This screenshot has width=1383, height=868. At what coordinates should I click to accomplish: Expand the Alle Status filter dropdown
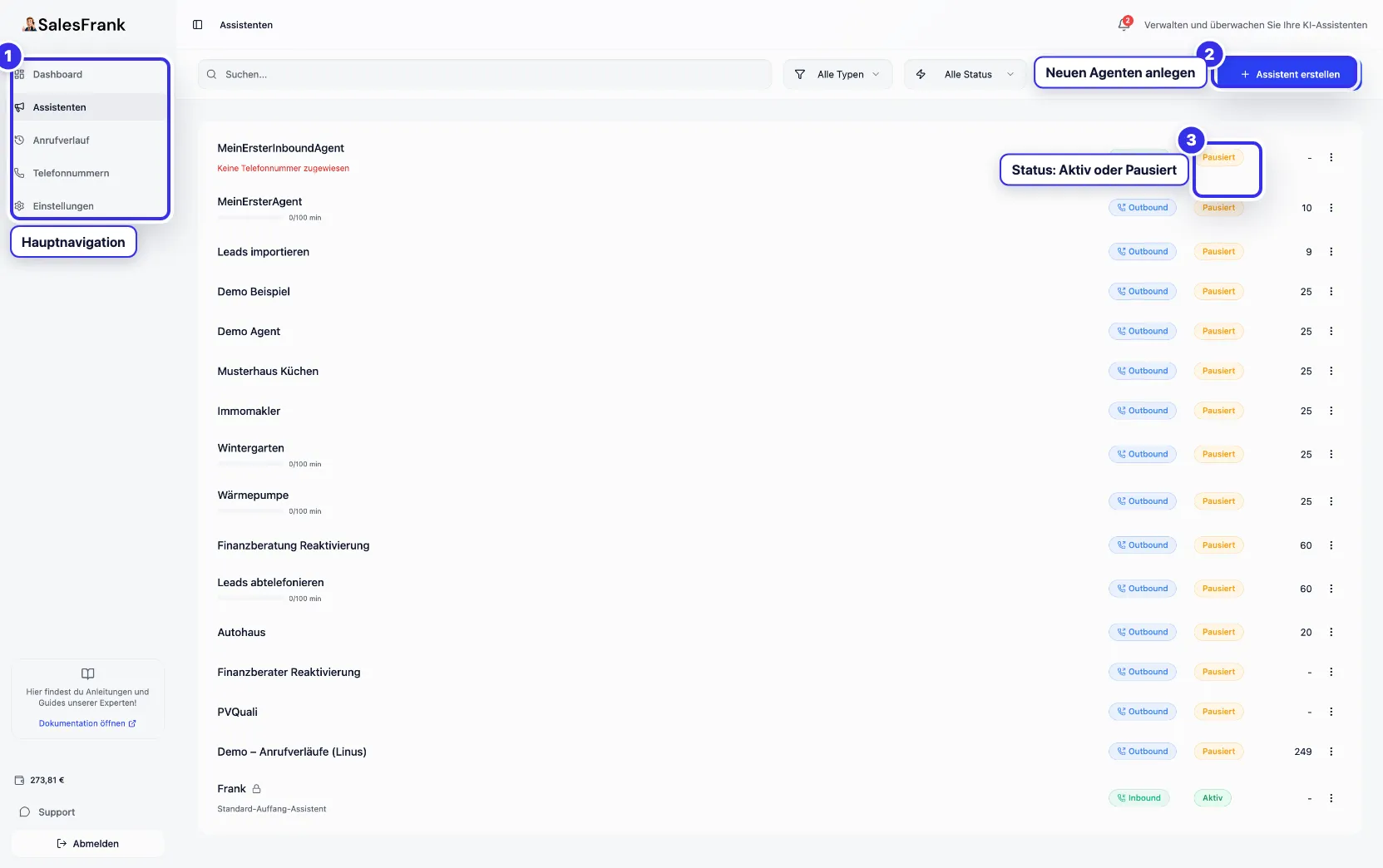pos(966,74)
